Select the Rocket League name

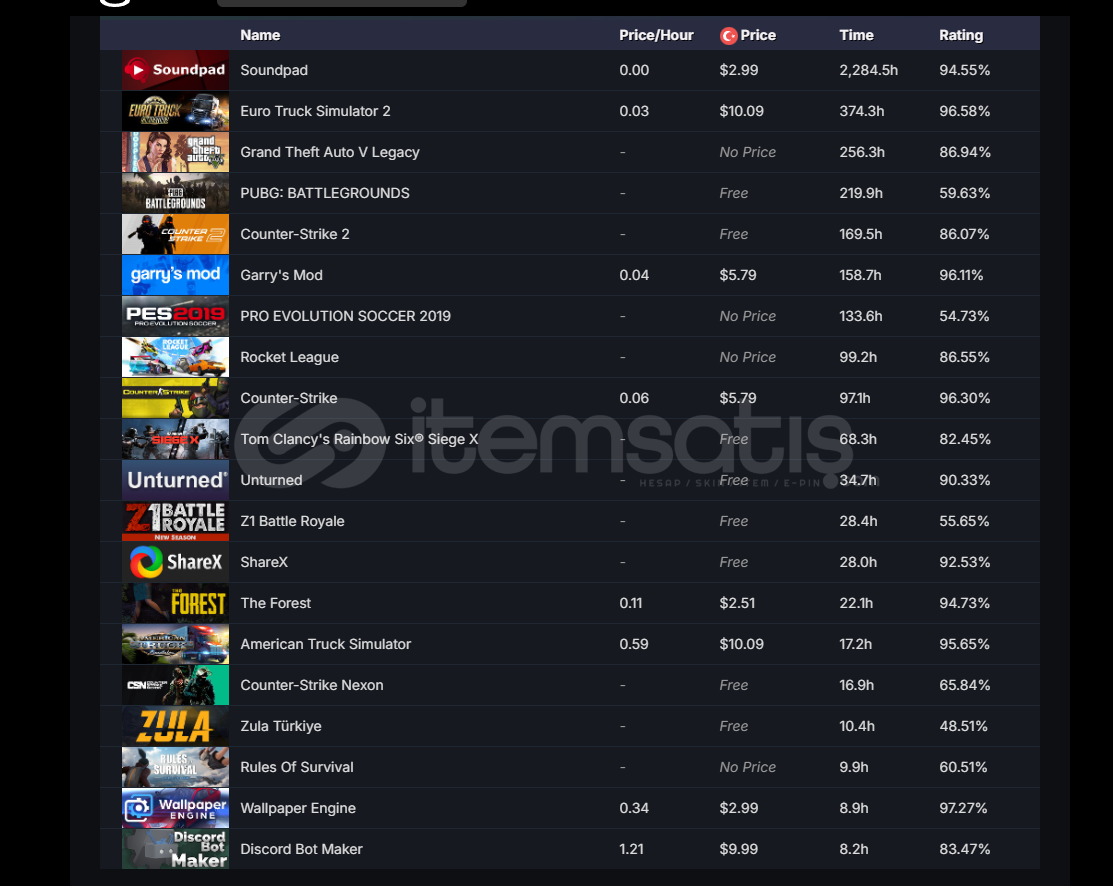[289, 357]
